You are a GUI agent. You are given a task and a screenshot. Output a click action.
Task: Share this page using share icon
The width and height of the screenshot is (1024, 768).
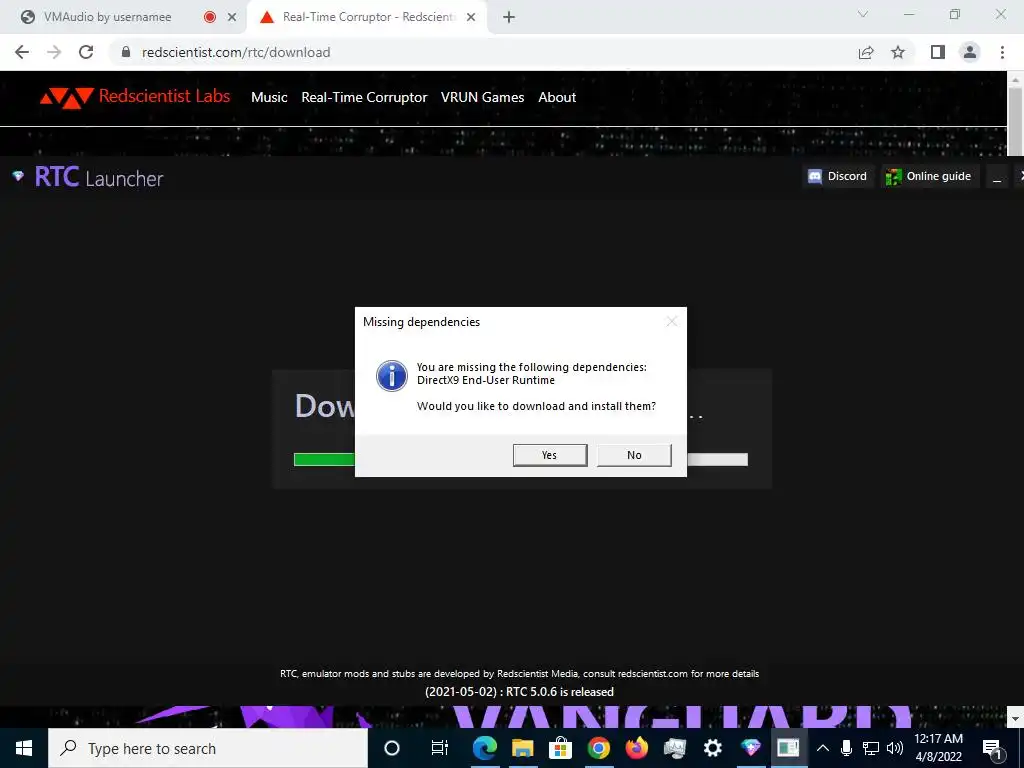[866, 52]
